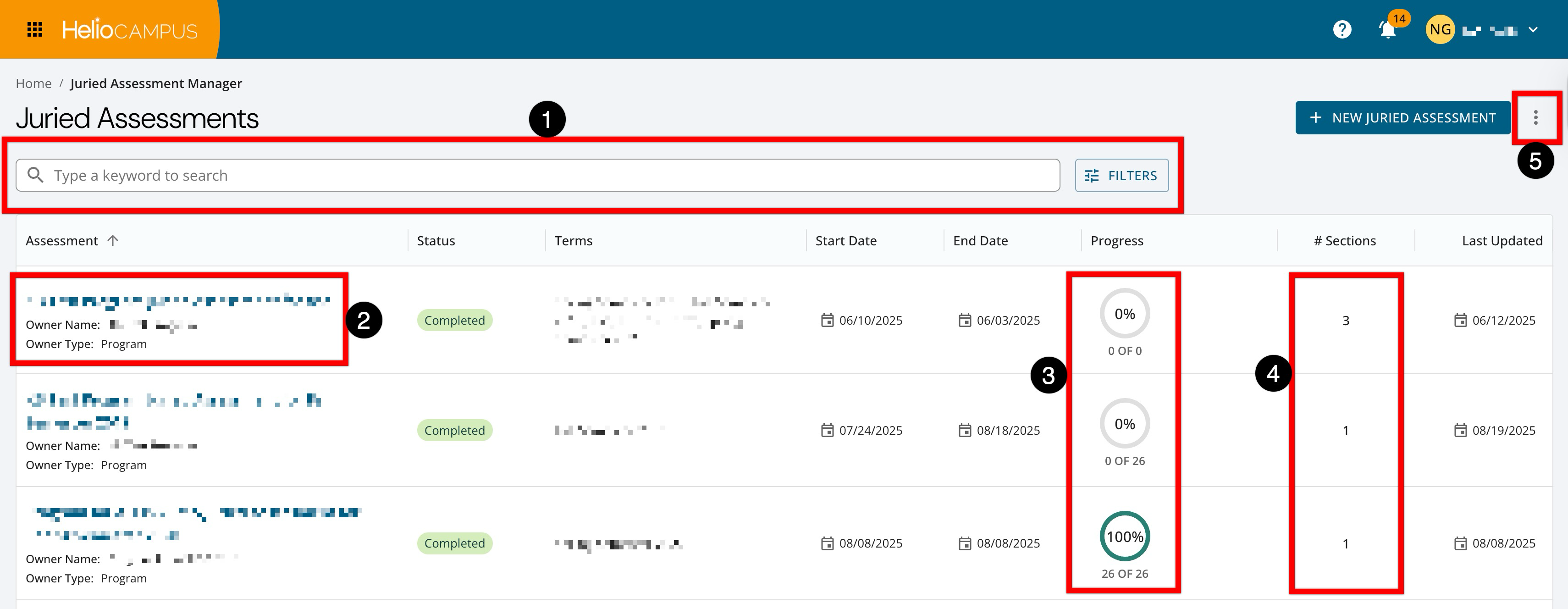
Task: Click calendar icon beside last updated 08/08/2025
Action: [x=1460, y=543]
